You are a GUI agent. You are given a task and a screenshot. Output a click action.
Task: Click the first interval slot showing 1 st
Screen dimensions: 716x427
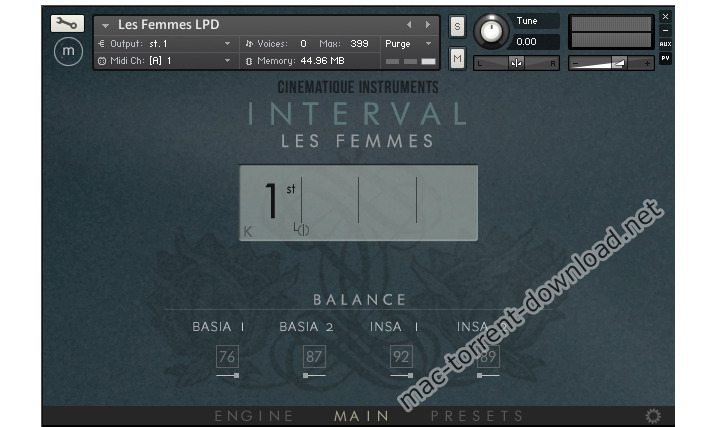coord(271,202)
